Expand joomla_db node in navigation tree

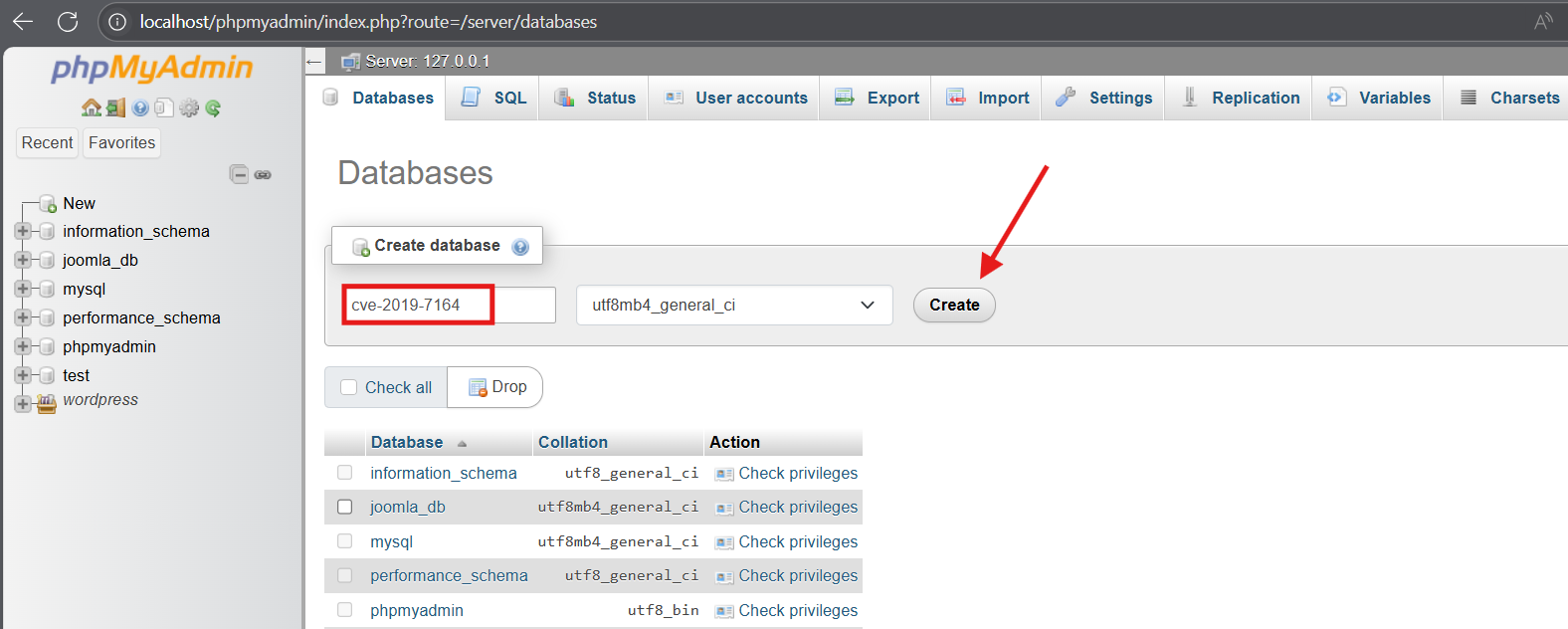coord(23,260)
